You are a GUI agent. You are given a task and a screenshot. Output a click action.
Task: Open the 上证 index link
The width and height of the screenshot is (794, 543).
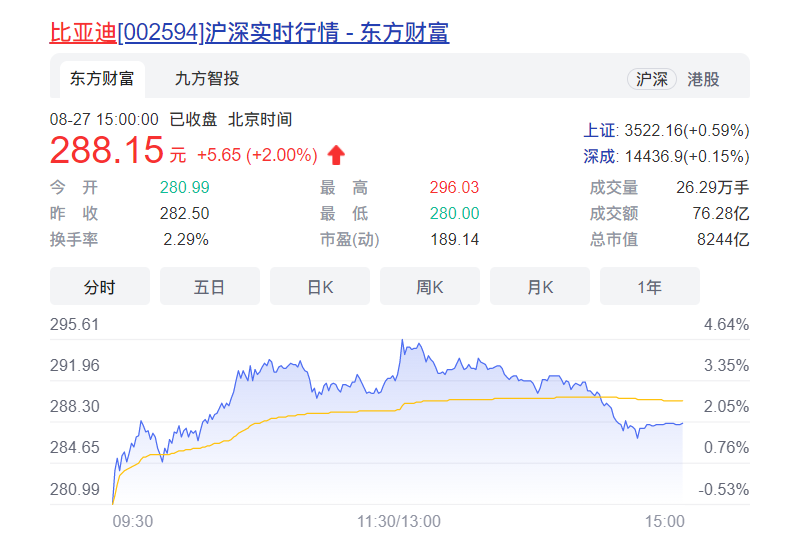pos(599,131)
